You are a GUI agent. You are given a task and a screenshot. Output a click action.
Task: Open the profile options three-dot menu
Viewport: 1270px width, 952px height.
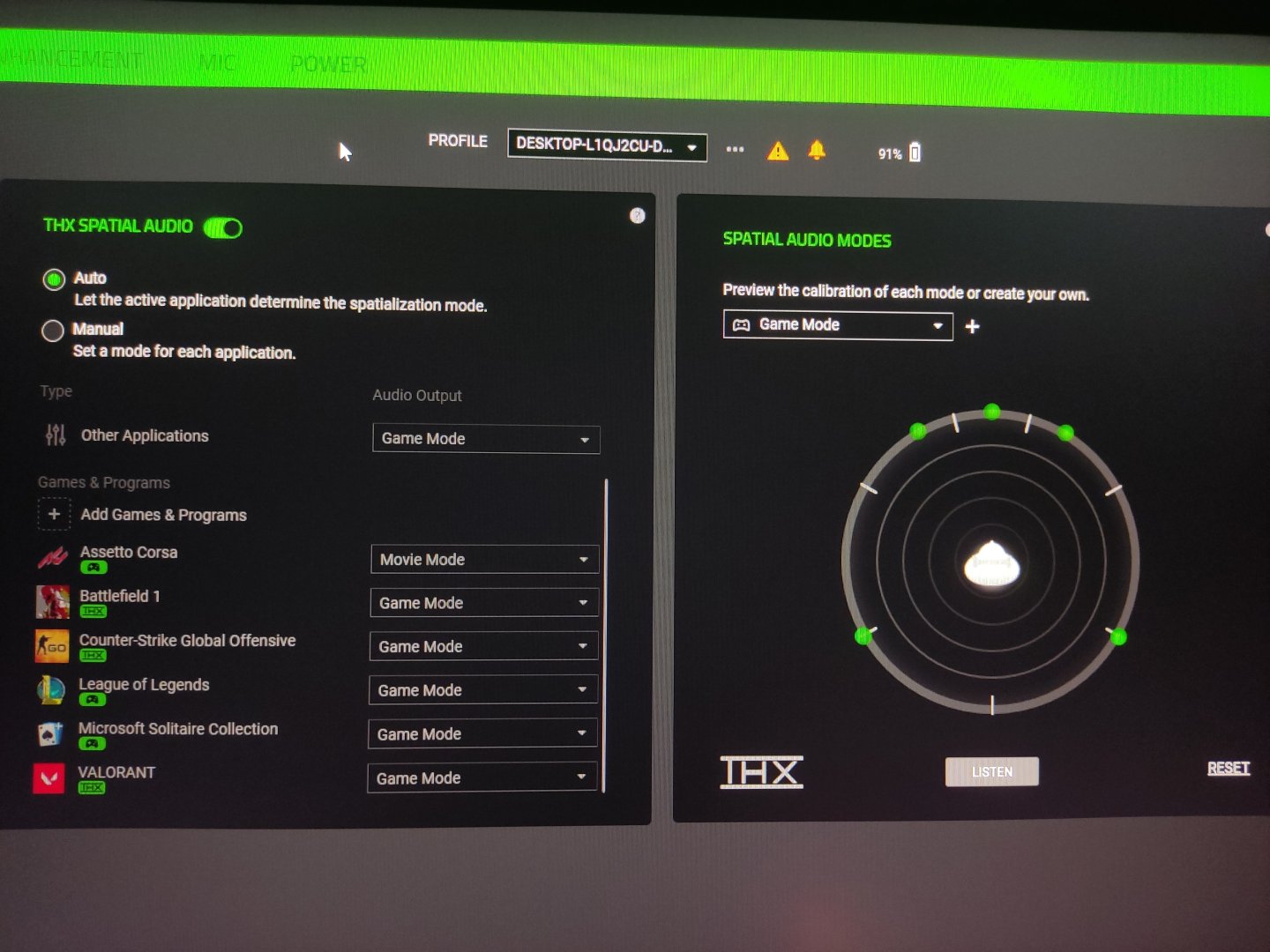(x=735, y=149)
